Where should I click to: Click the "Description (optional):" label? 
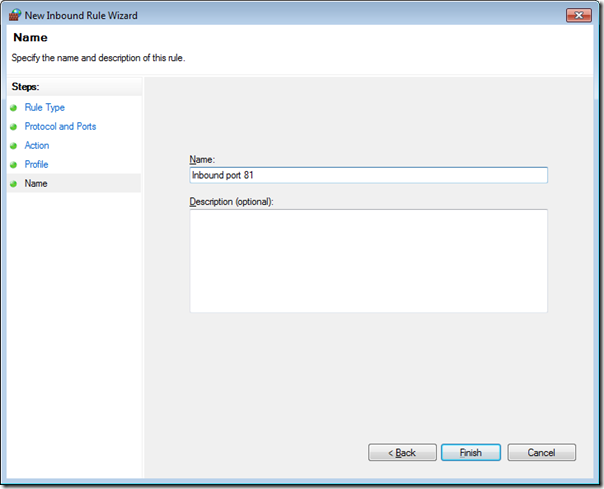point(231,201)
